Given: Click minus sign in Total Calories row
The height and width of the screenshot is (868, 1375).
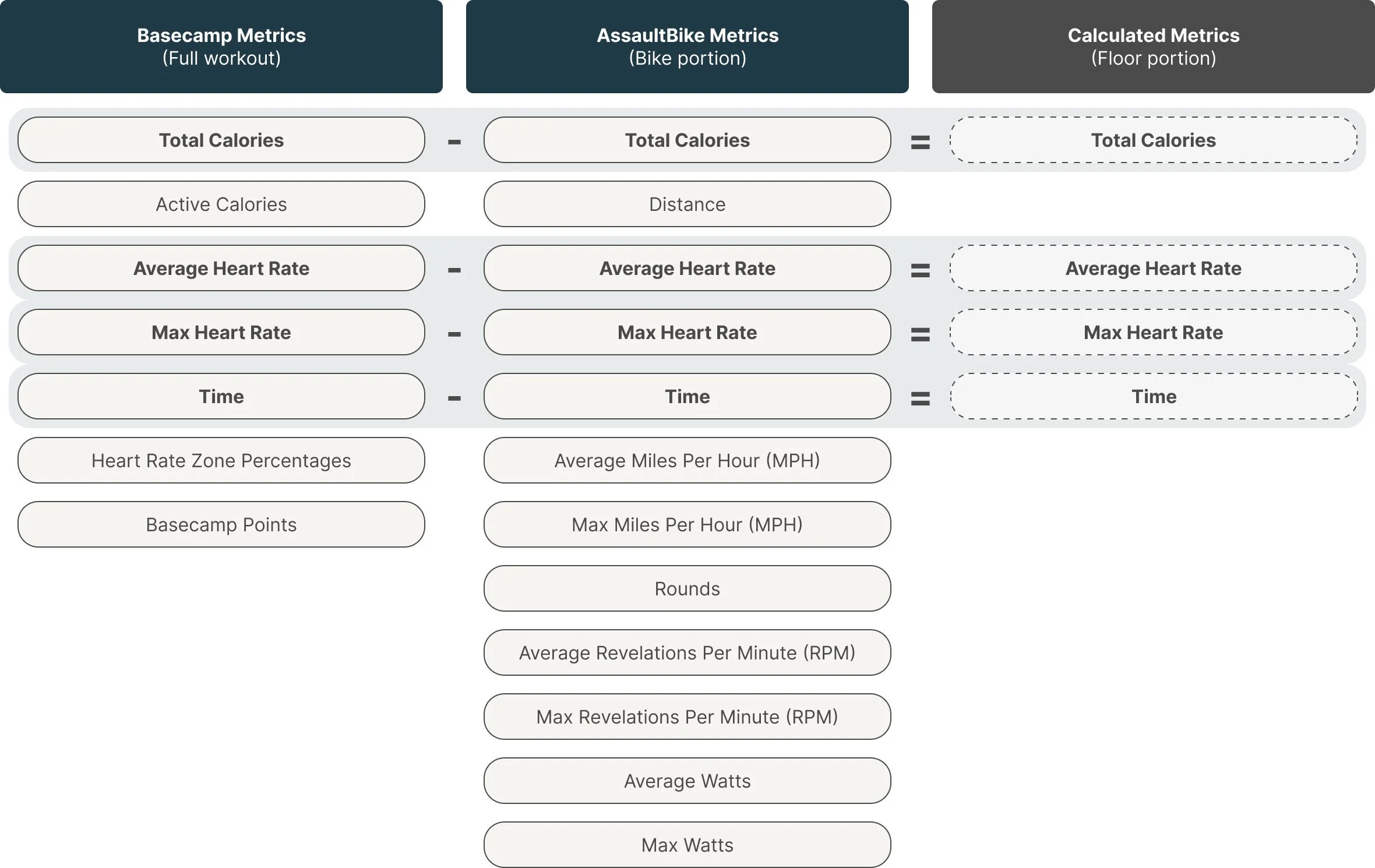Looking at the screenshot, I should 454,142.
